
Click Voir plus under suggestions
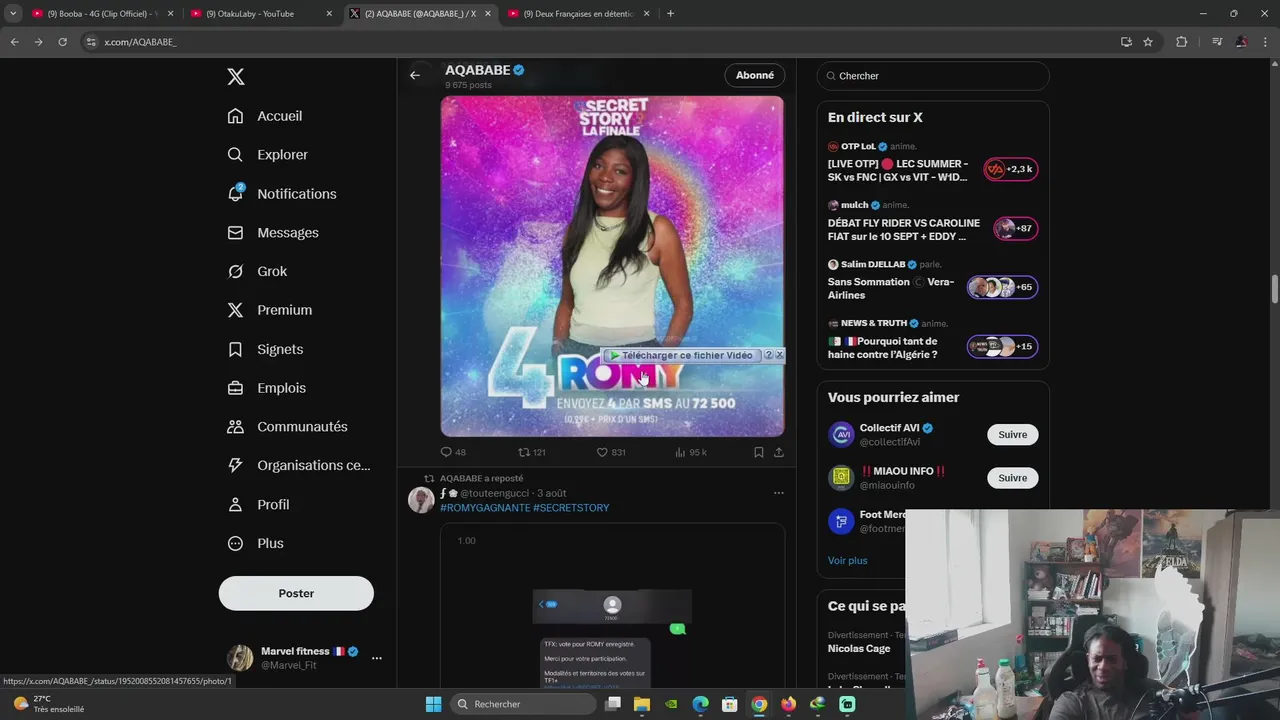(848, 561)
